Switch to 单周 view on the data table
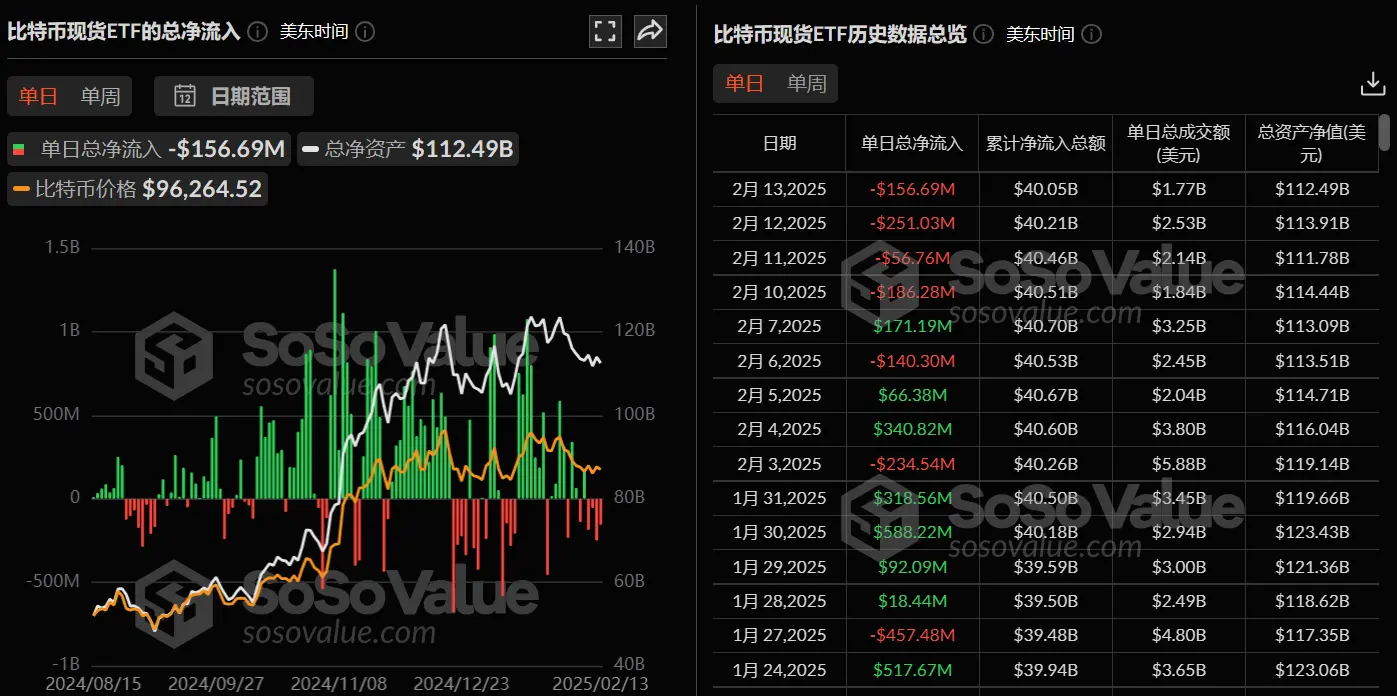 tap(807, 83)
